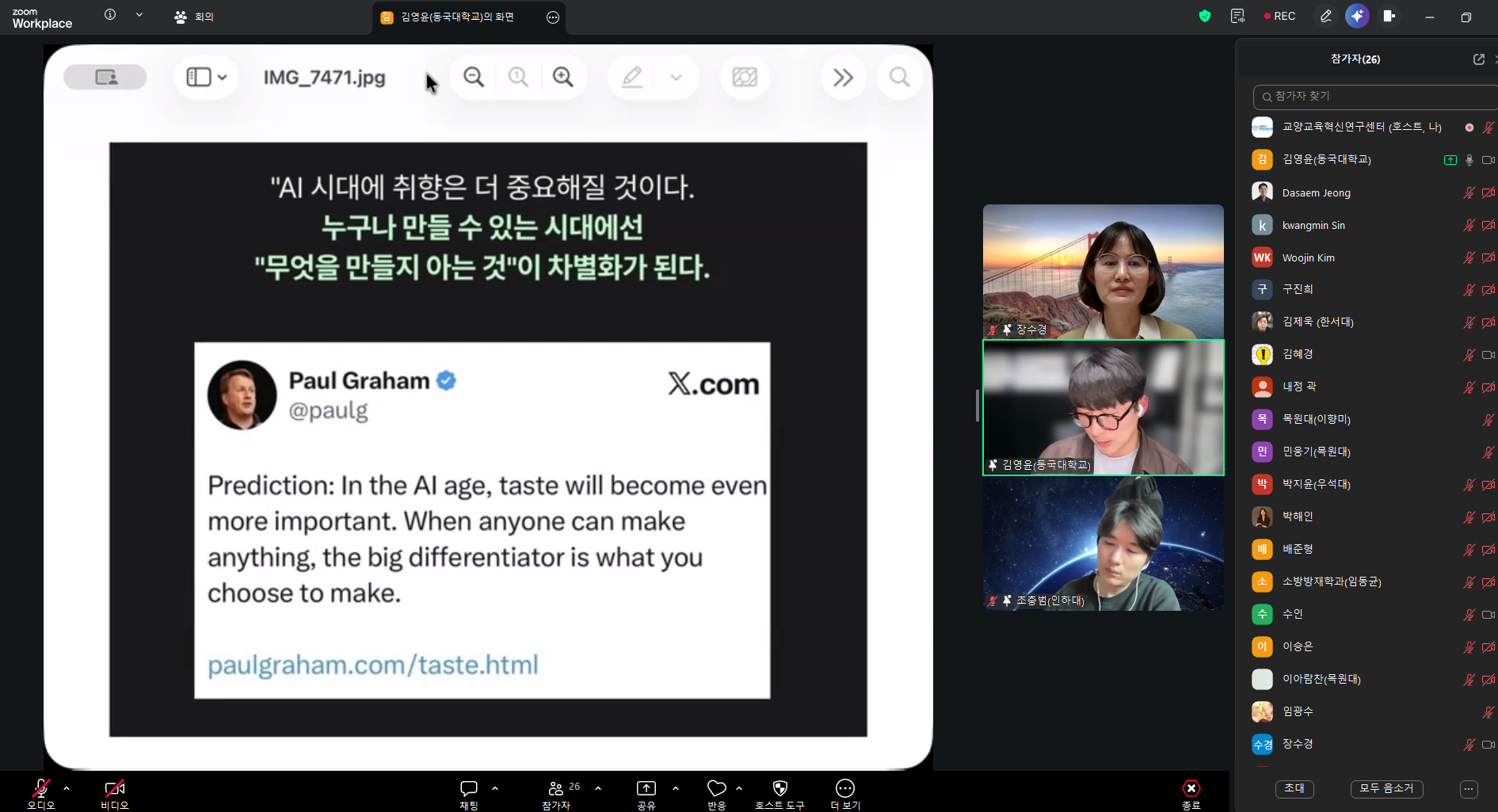Click zoom in magnifier in shared viewer

(563, 77)
